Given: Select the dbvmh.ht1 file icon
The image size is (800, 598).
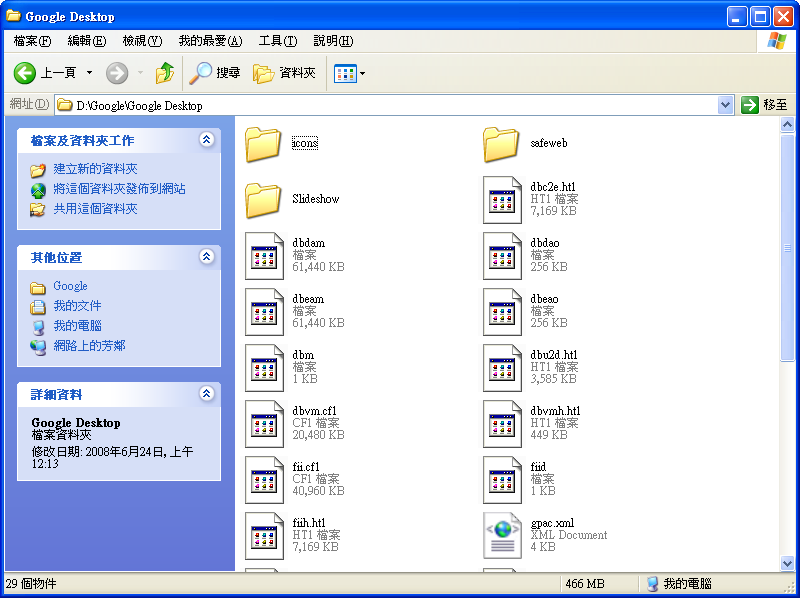Looking at the screenshot, I should 502,425.
